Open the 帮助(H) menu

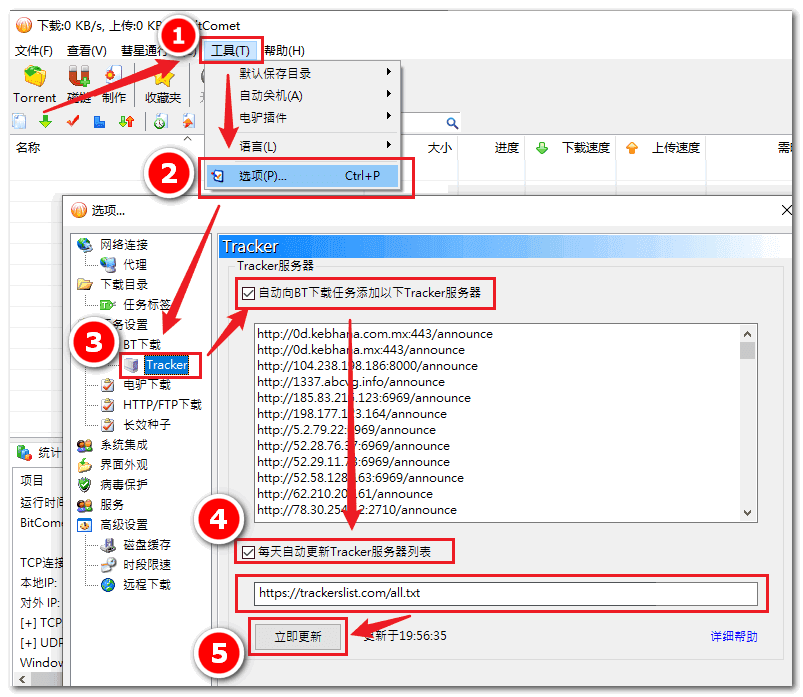(x=284, y=51)
